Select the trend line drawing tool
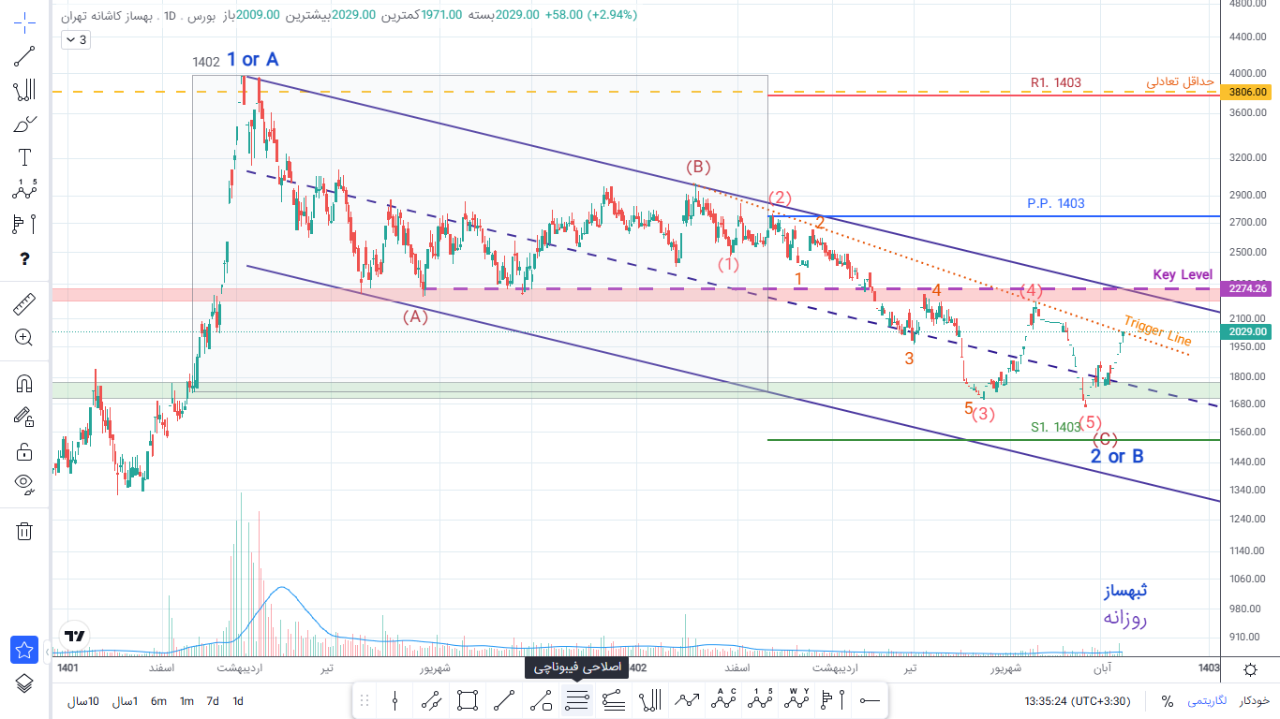1280x719 pixels. (24, 56)
